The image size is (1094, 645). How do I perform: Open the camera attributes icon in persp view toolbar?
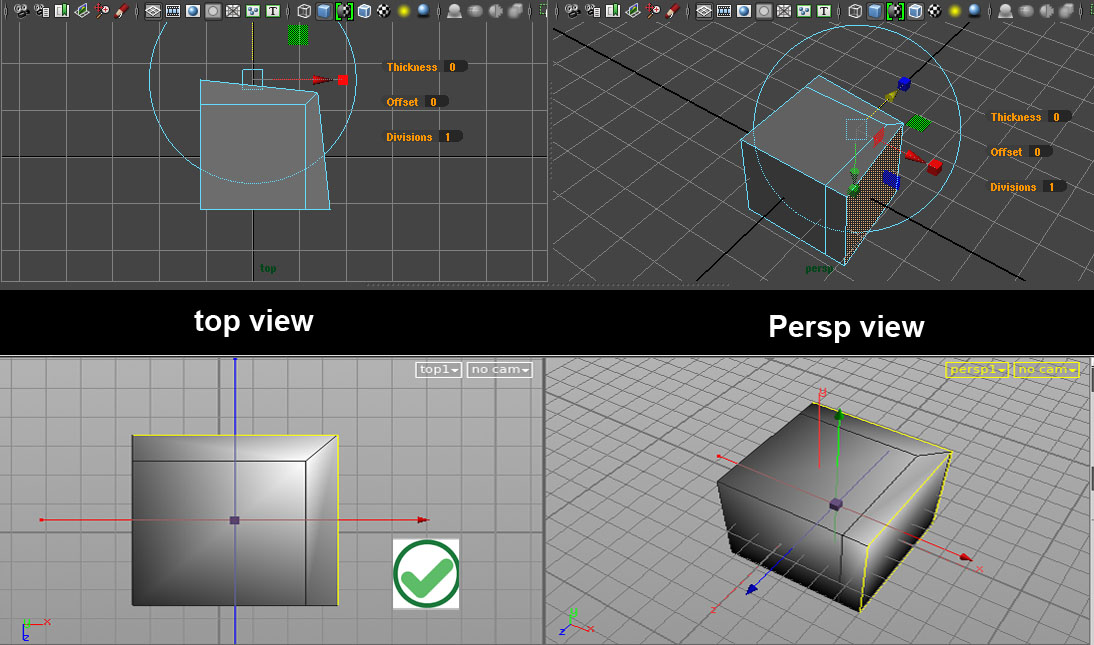592,10
